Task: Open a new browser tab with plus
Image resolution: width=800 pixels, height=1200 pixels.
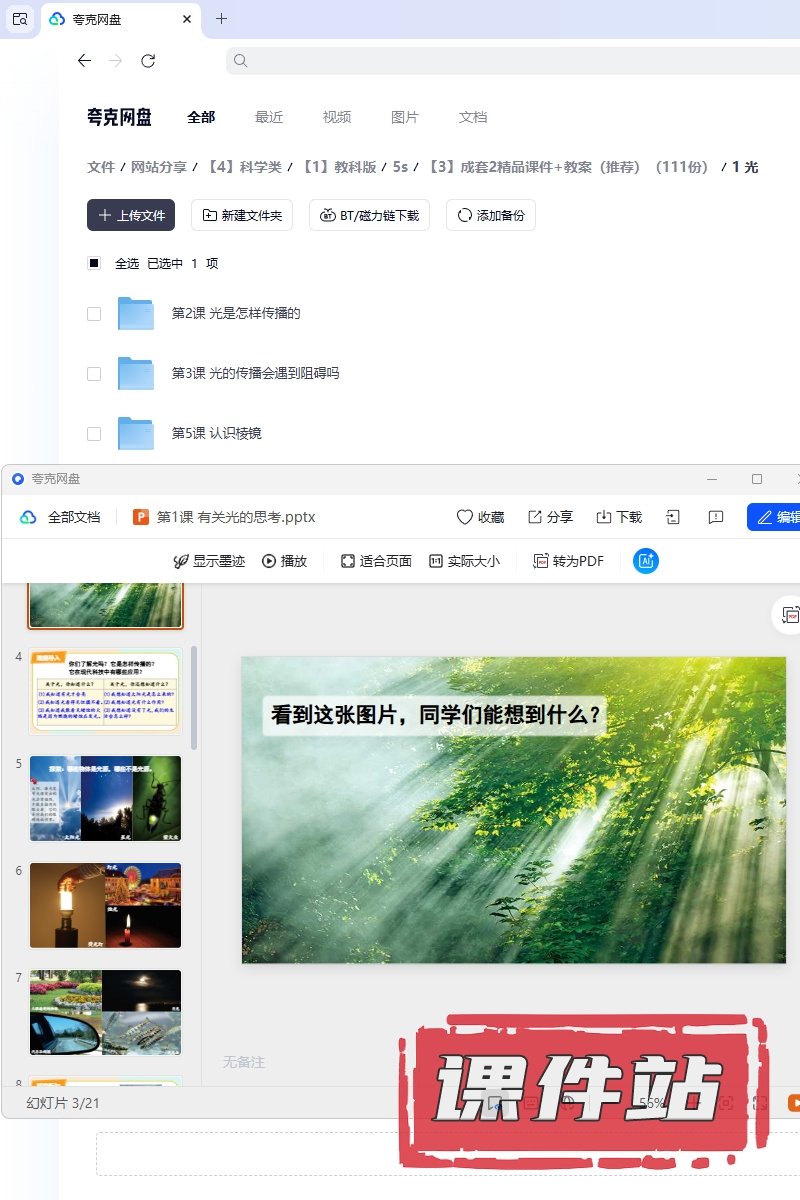Action: click(x=222, y=18)
